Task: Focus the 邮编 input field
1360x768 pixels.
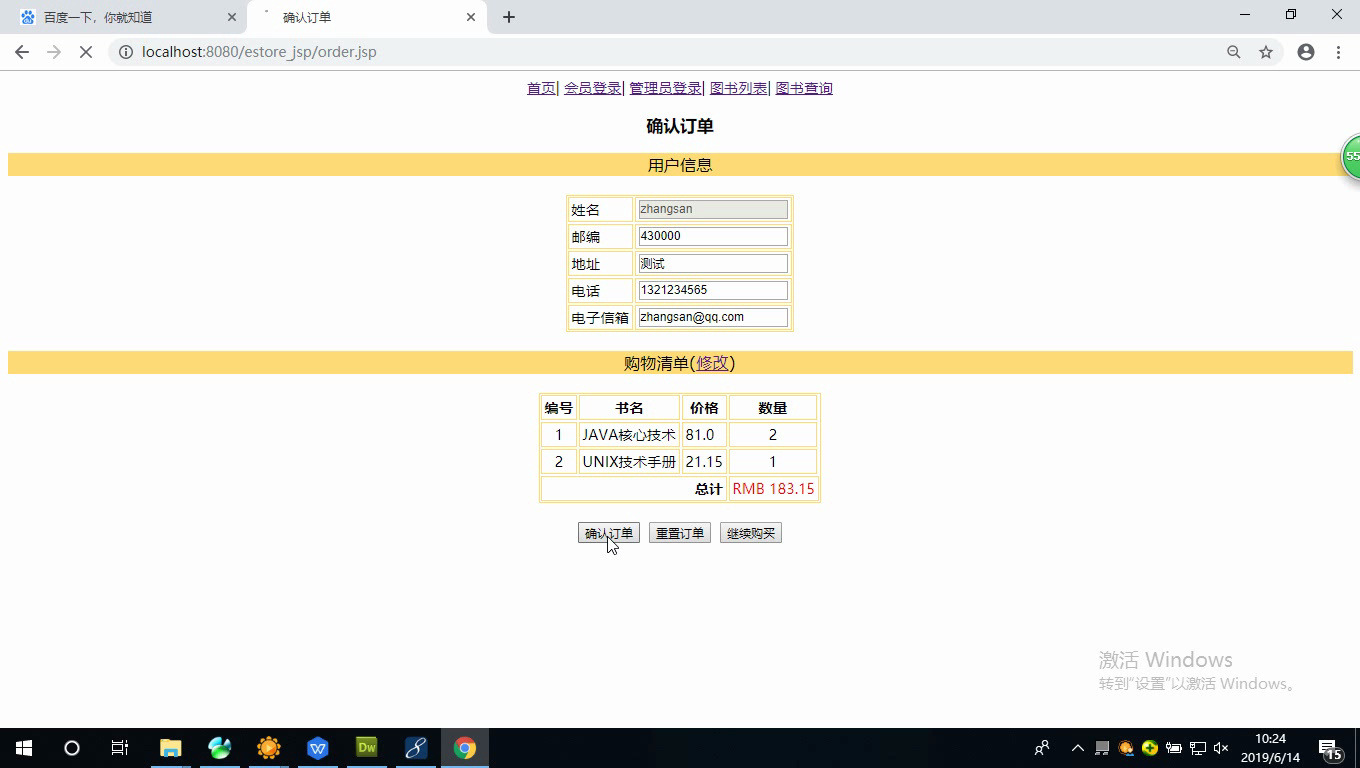Action: tap(713, 236)
